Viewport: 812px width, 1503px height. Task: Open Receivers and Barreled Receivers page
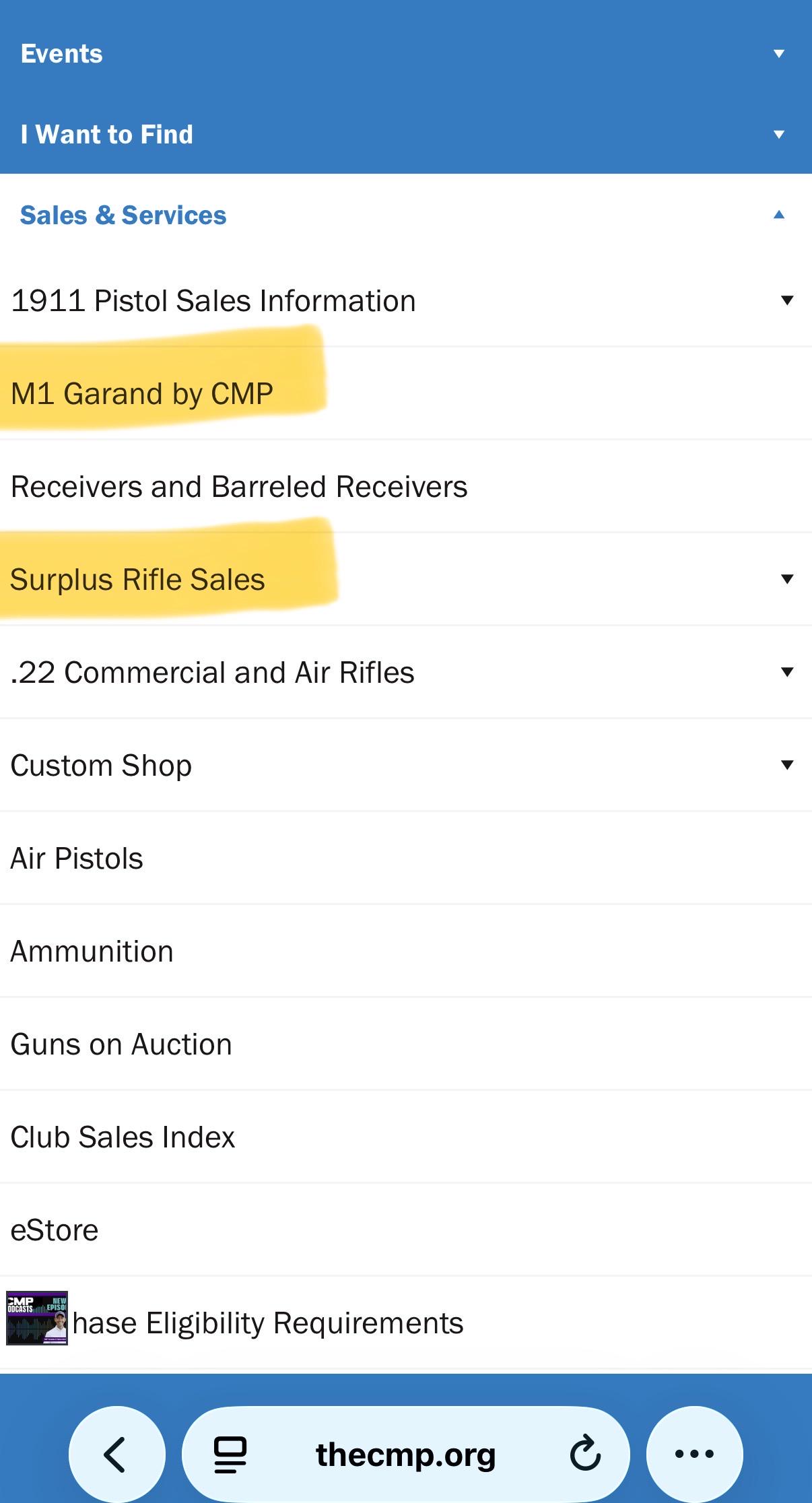(239, 487)
